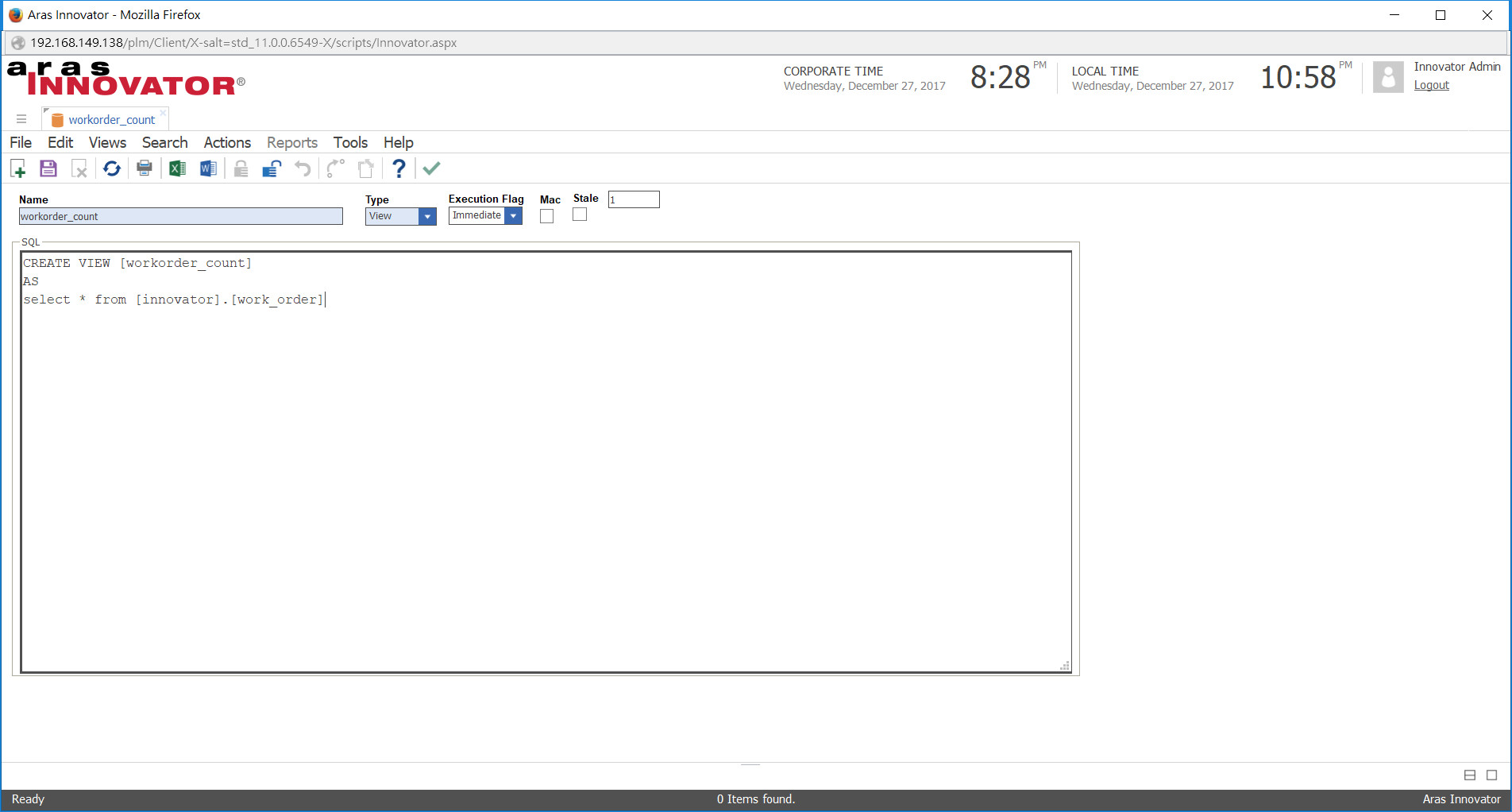Open the Search menu
This screenshot has height=812, width=1512.
pyautogui.click(x=164, y=142)
